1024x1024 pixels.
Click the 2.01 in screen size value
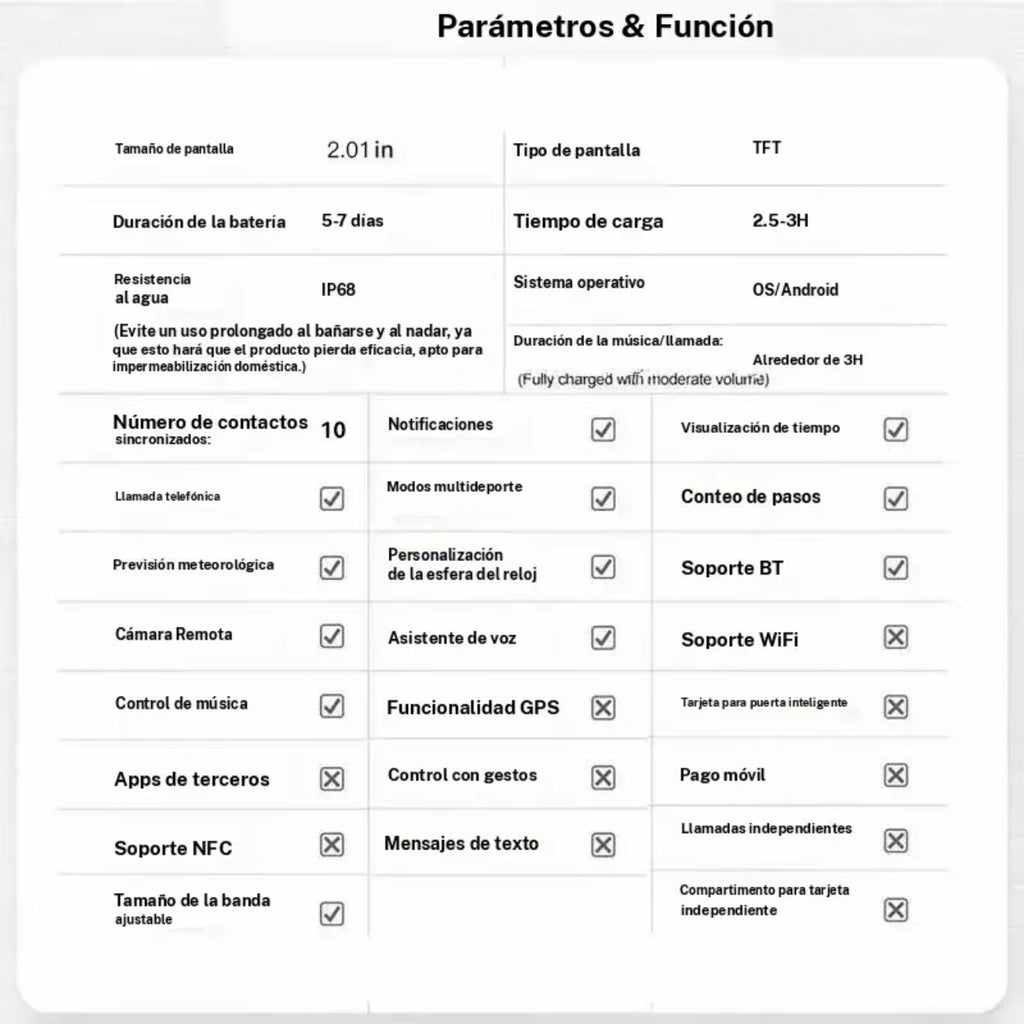(360, 150)
